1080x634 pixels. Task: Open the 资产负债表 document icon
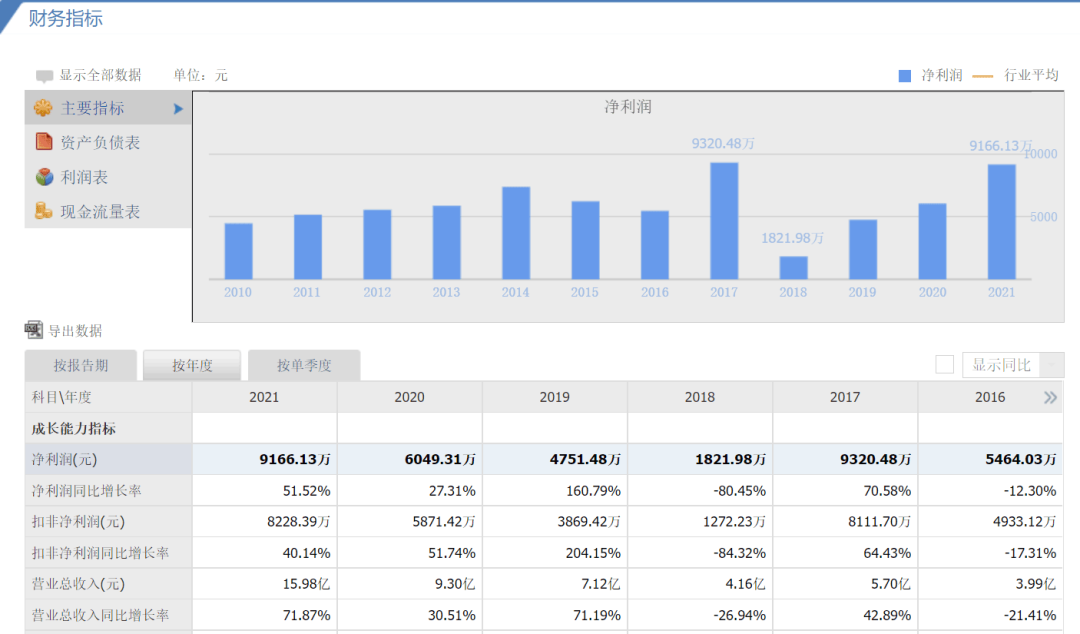(44, 142)
